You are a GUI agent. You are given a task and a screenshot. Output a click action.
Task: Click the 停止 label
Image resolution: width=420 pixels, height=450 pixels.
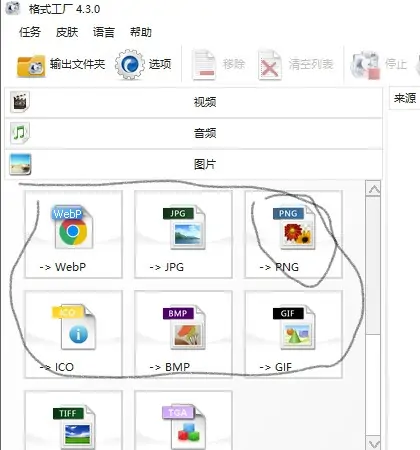(396, 64)
